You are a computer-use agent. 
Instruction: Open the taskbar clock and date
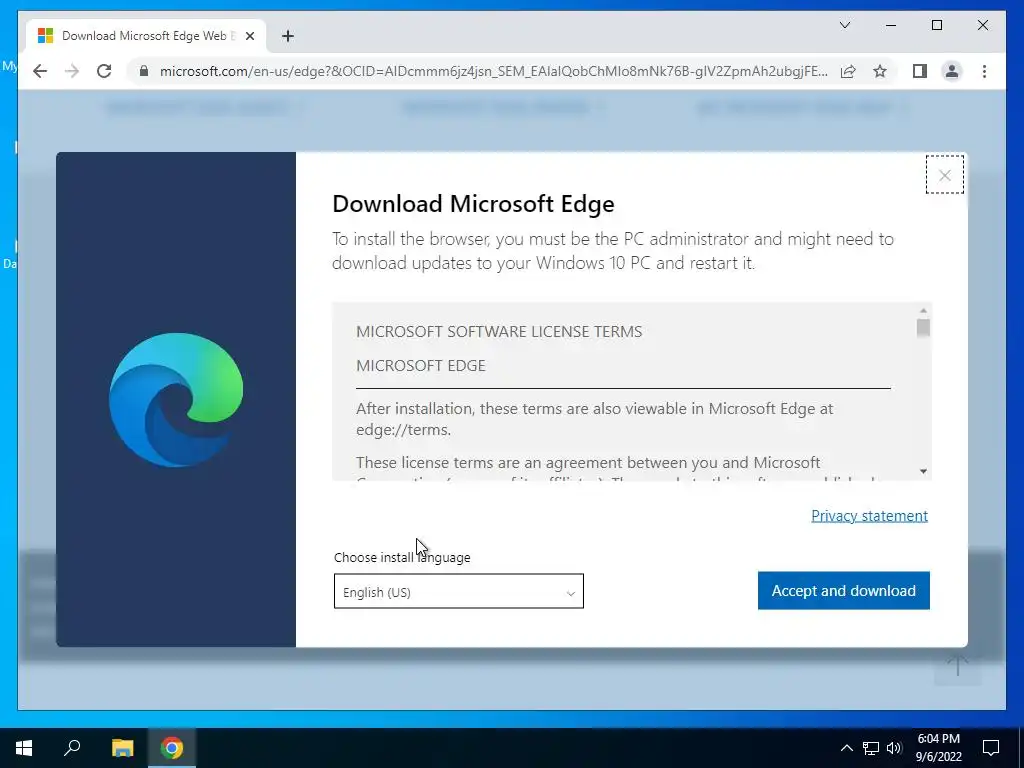[x=938, y=748]
